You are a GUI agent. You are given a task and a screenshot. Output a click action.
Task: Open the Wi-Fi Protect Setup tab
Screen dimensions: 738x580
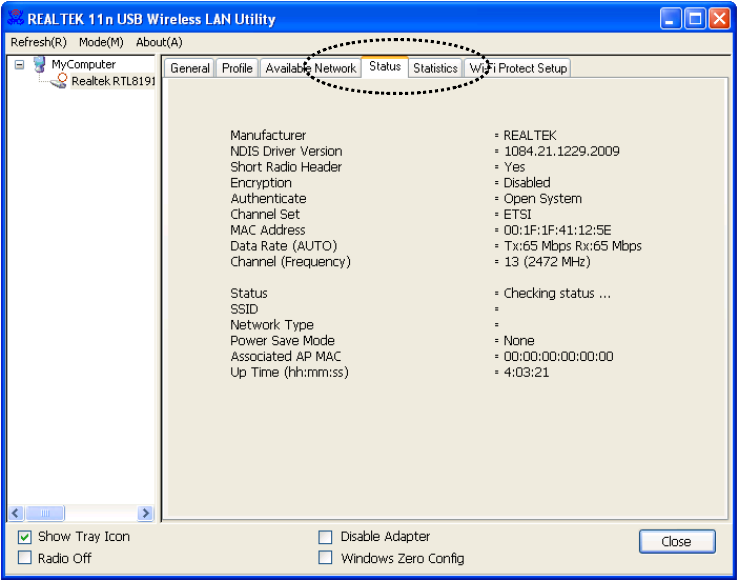click(518, 68)
